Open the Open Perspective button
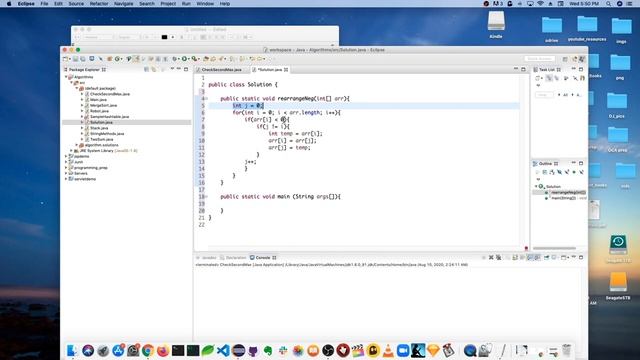This screenshot has width=640, height=360. point(565,59)
